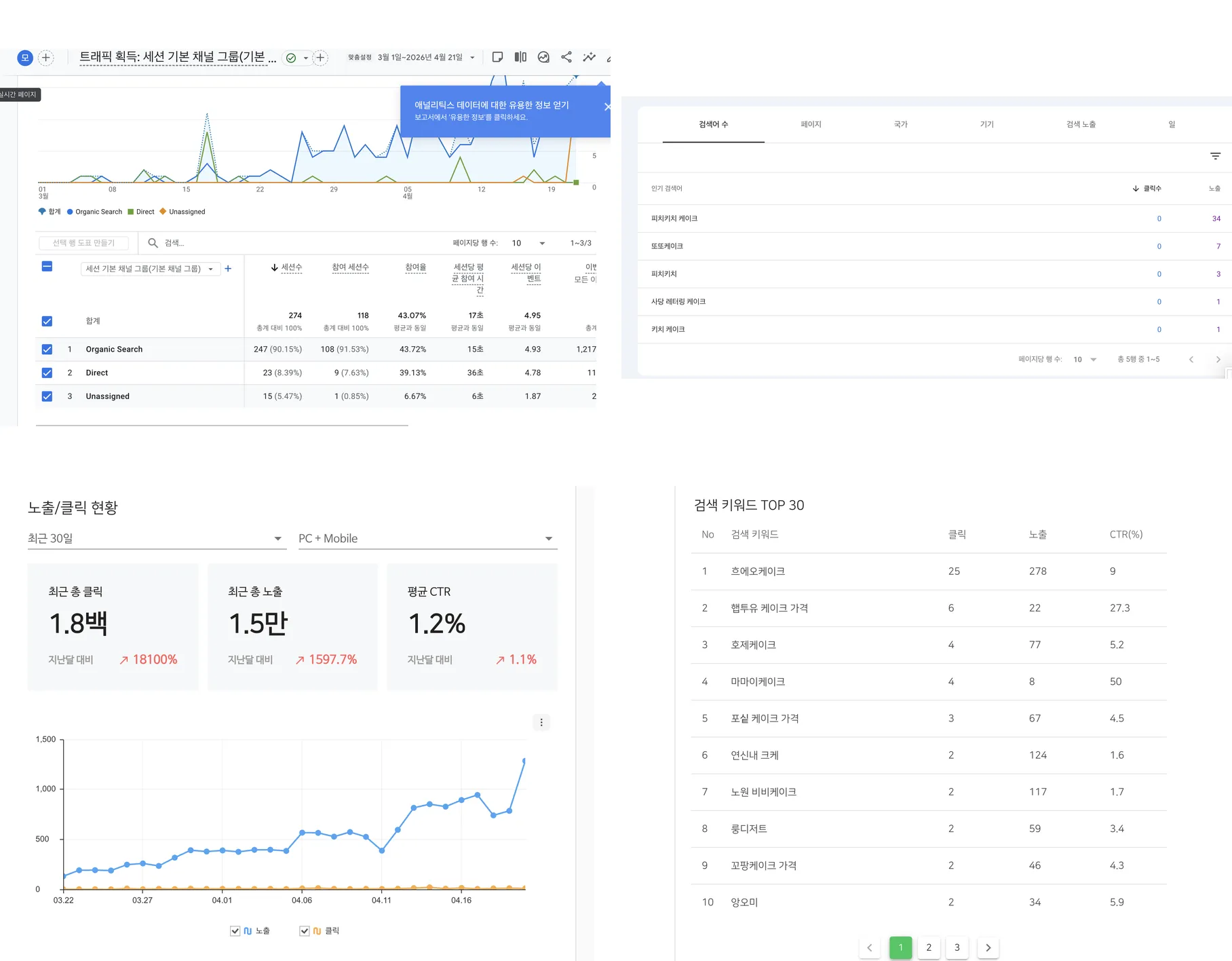Open the 'PC + Mobile' device dropdown
Image resolution: width=1232 pixels, height=961 pixels.
coord(427,538)
